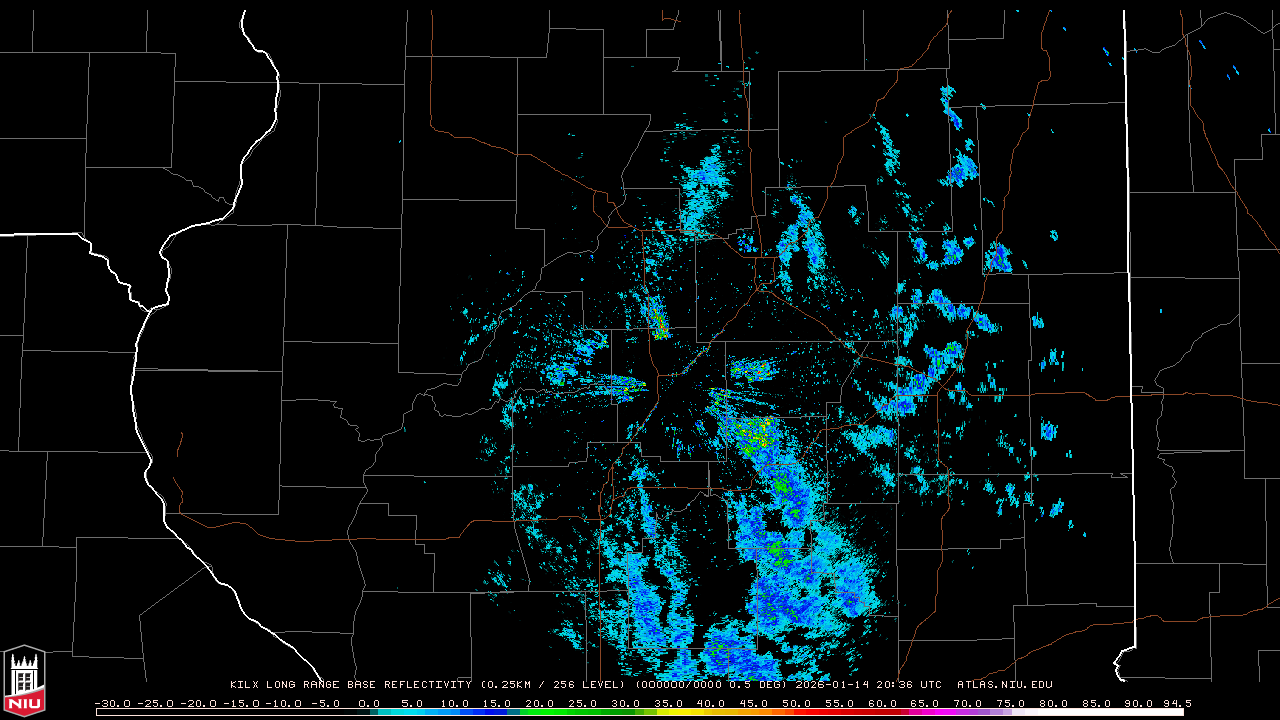Click the 50.0 label on the reflectivity scale

coord(796,703)
